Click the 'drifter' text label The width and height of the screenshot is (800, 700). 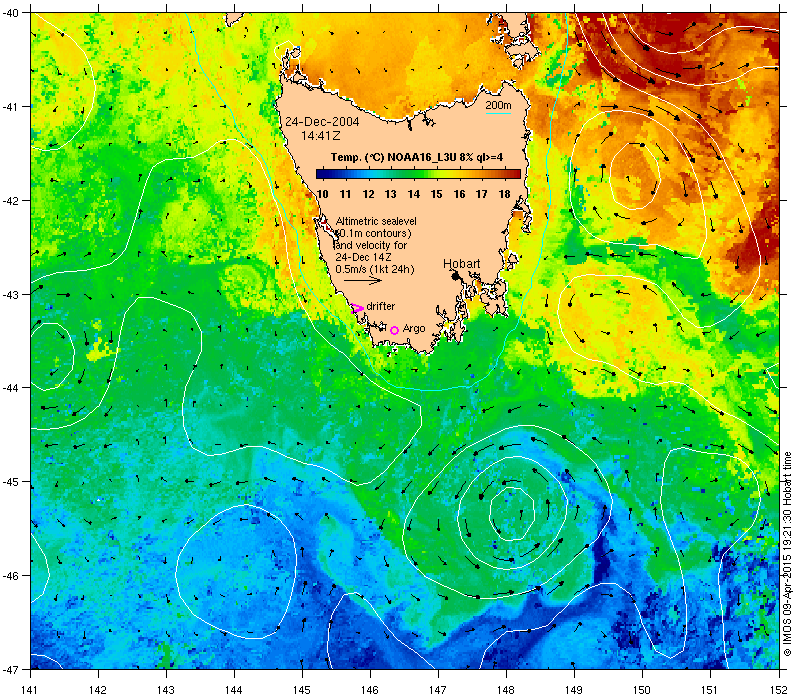point(381,306)
